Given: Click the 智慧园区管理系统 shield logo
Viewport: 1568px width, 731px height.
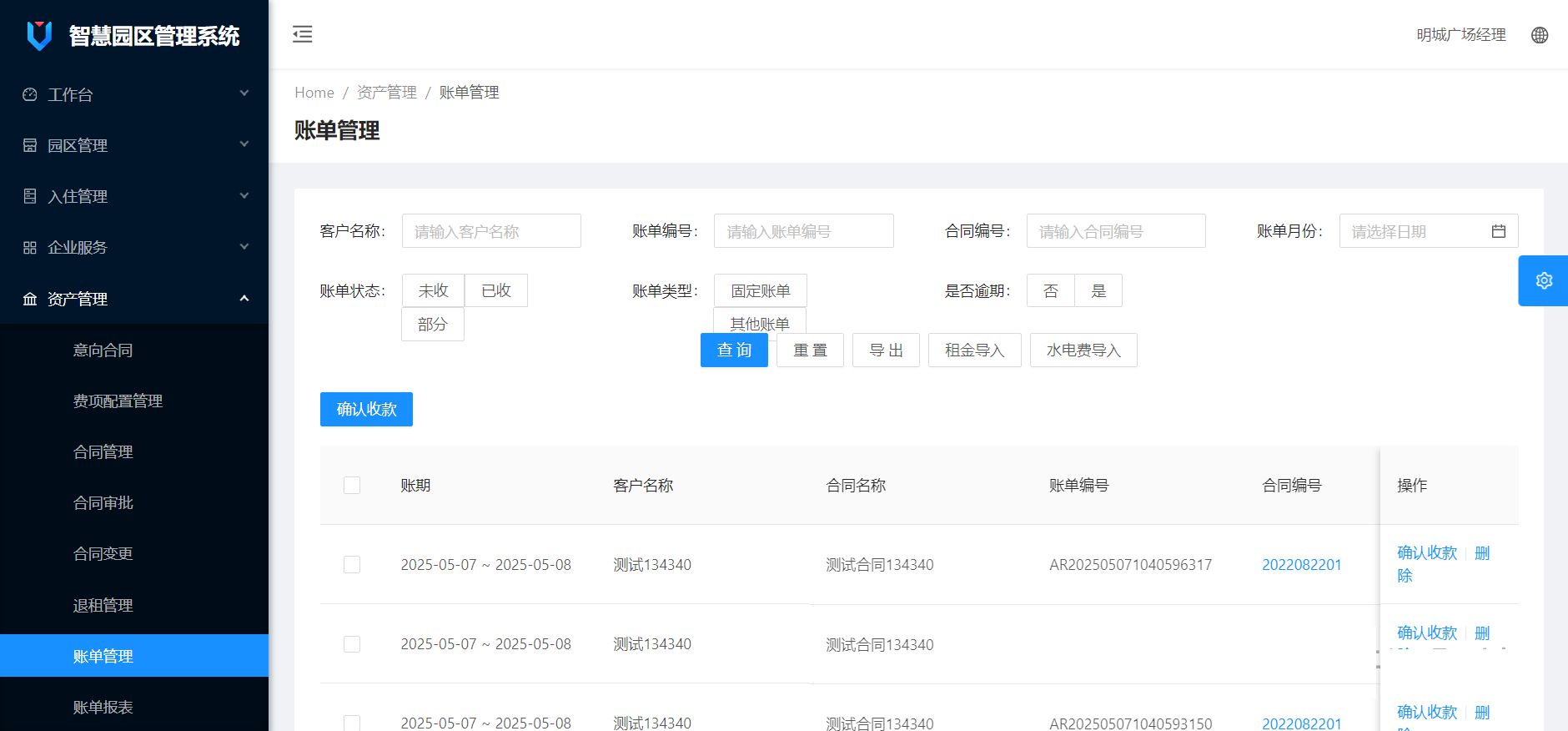Looking at the screenshot, I should (39, 35).
